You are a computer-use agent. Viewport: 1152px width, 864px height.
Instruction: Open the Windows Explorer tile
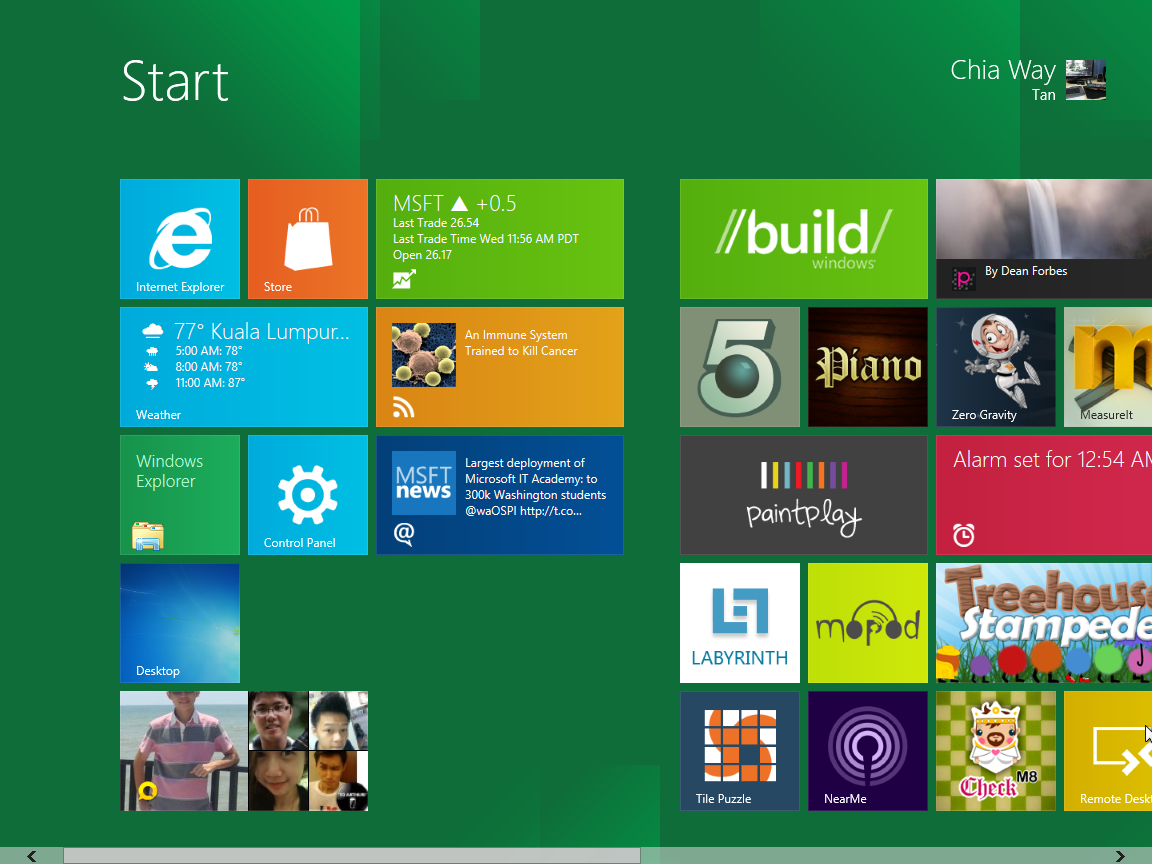pos(180,495)
